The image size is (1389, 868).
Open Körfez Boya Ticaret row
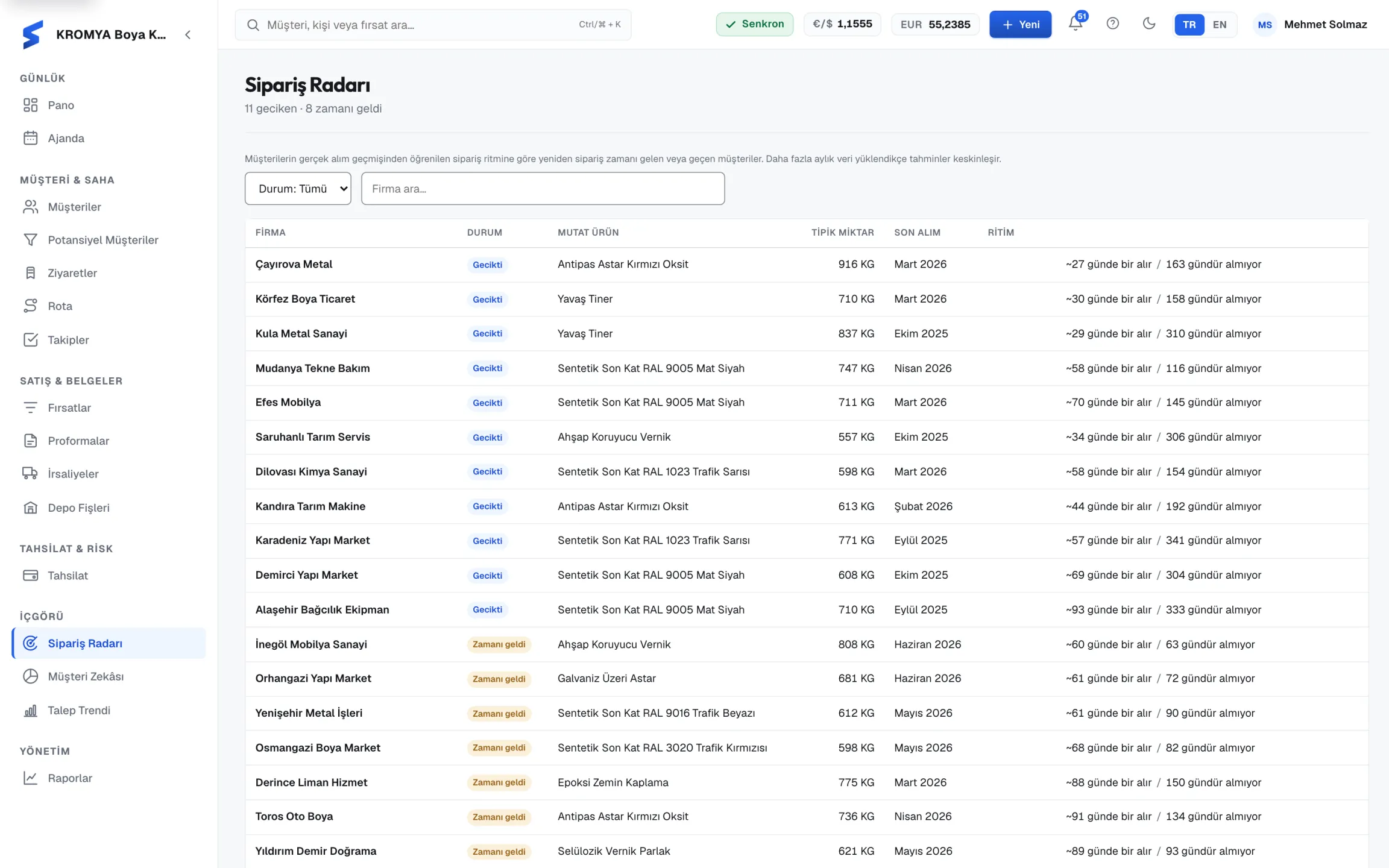(x=807, y=299)
